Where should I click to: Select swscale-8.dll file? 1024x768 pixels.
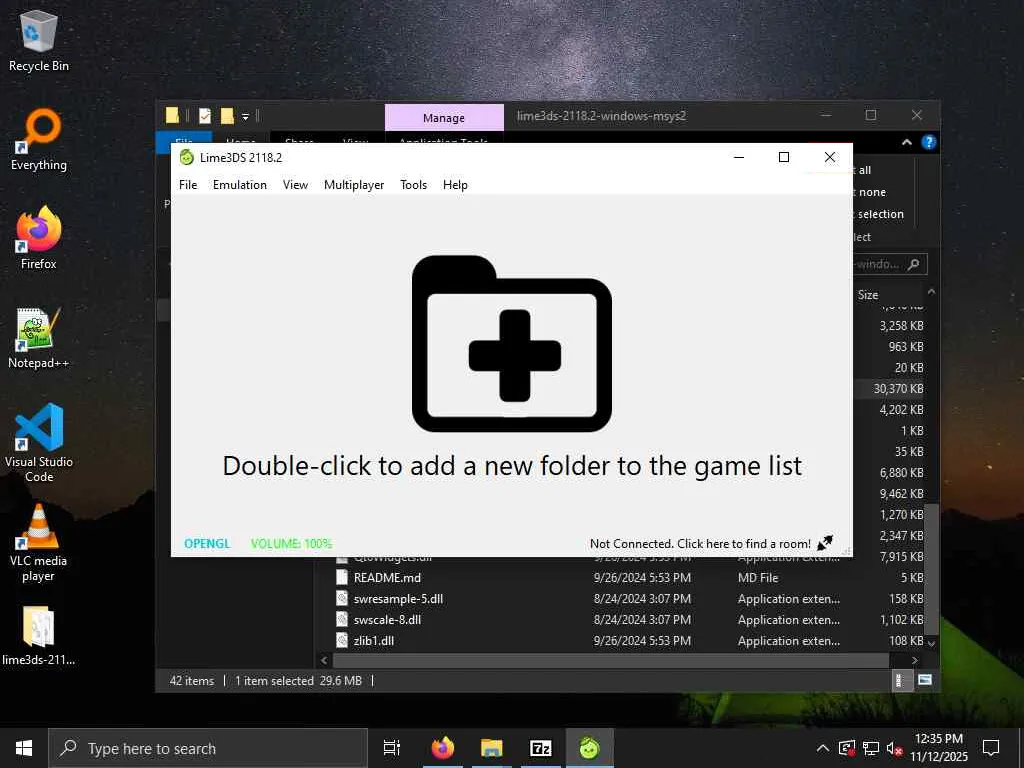point(387,619)
